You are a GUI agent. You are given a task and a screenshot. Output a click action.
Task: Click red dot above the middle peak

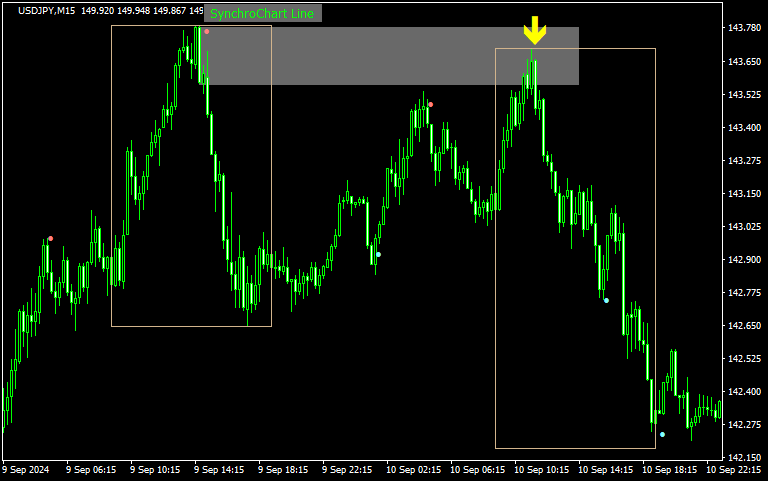430,104
